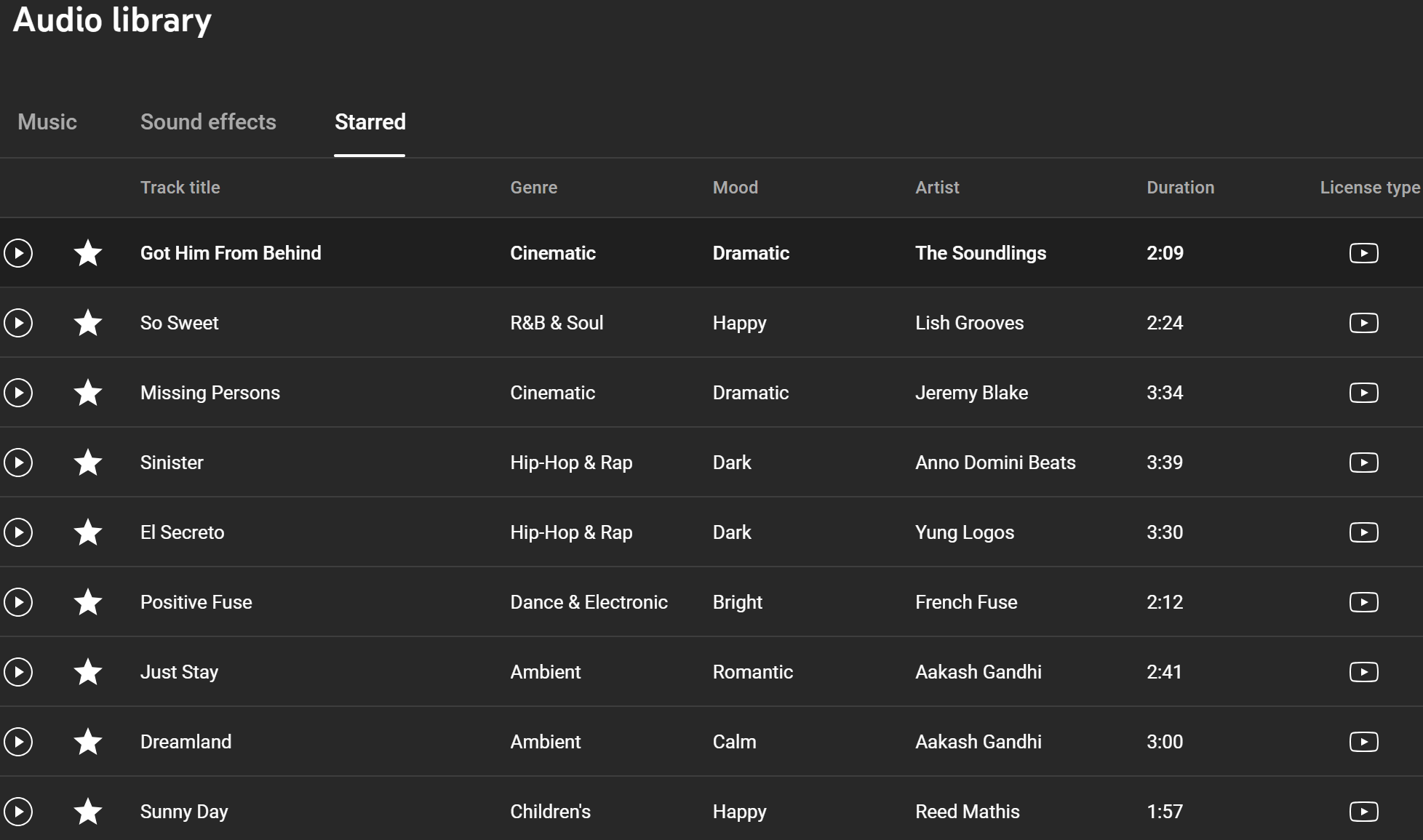Click Aakash Gandhi artist in Just Stay row

point(978,672)
